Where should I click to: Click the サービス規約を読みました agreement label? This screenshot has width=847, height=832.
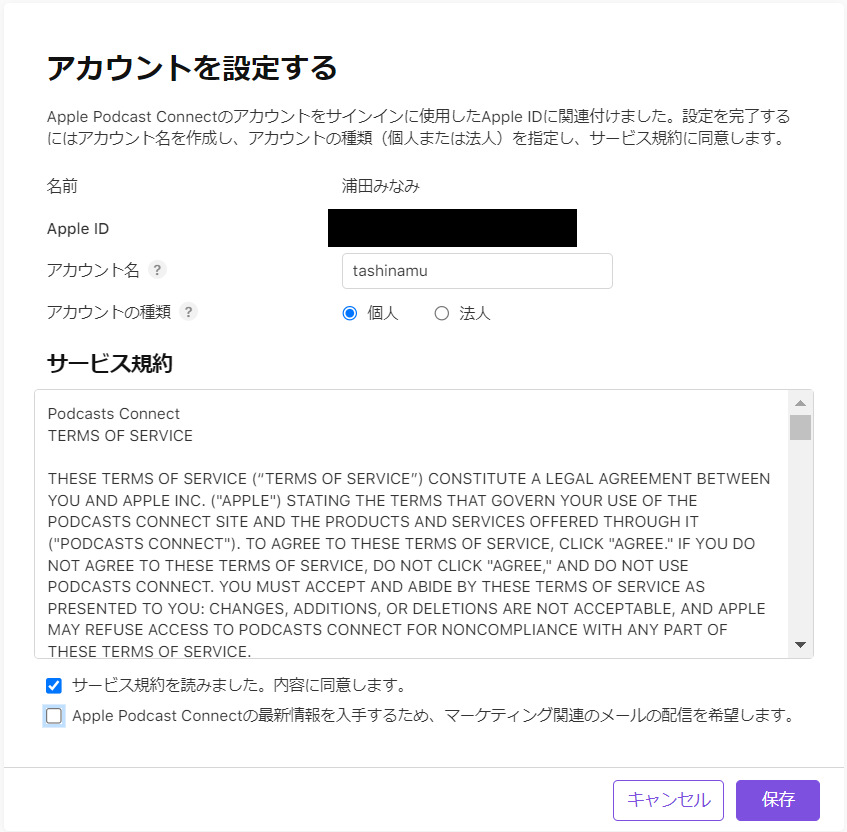click(x=239, y=685)
